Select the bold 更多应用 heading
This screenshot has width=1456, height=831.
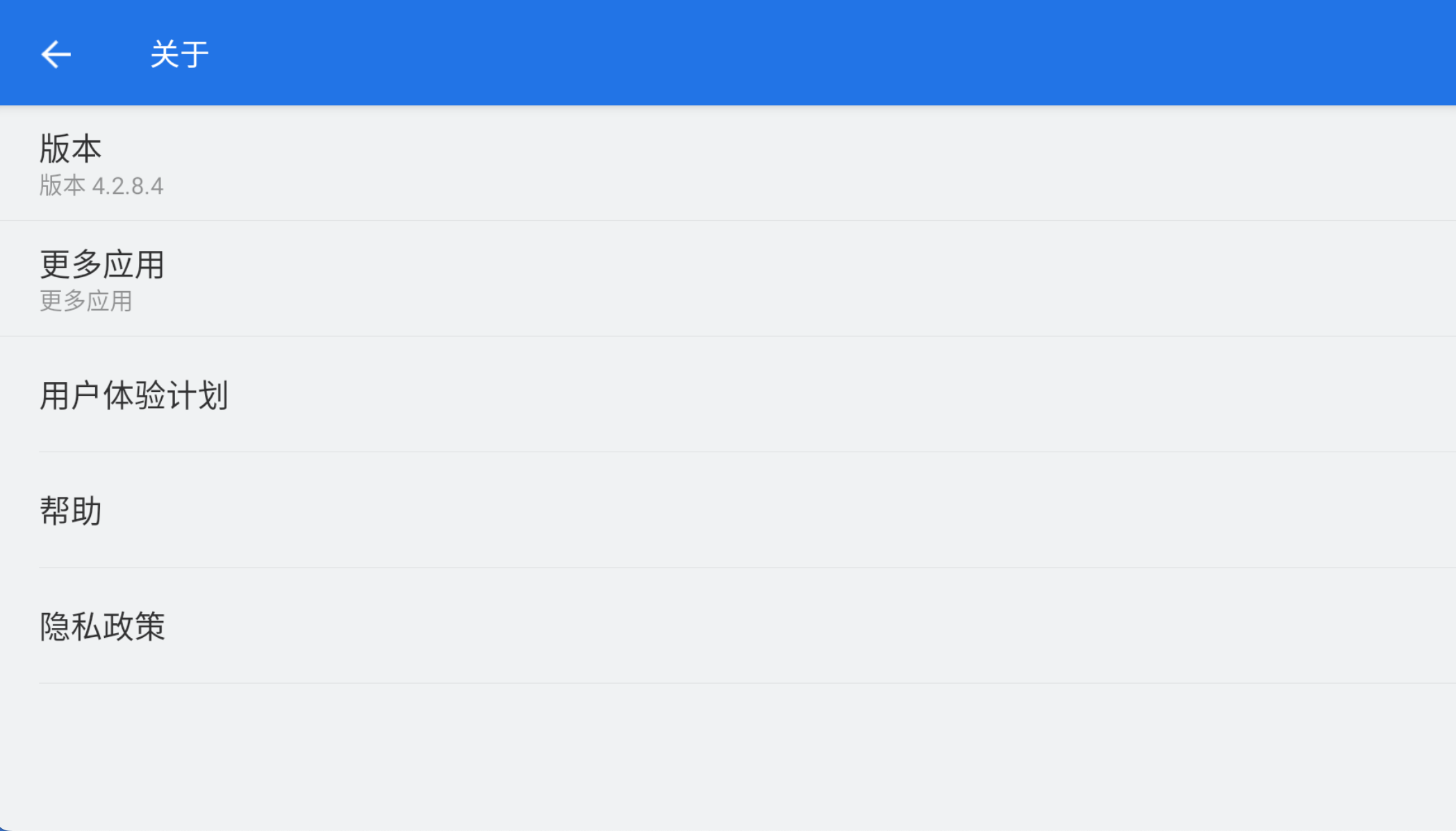pyautogui.click(x=101, y=264)
